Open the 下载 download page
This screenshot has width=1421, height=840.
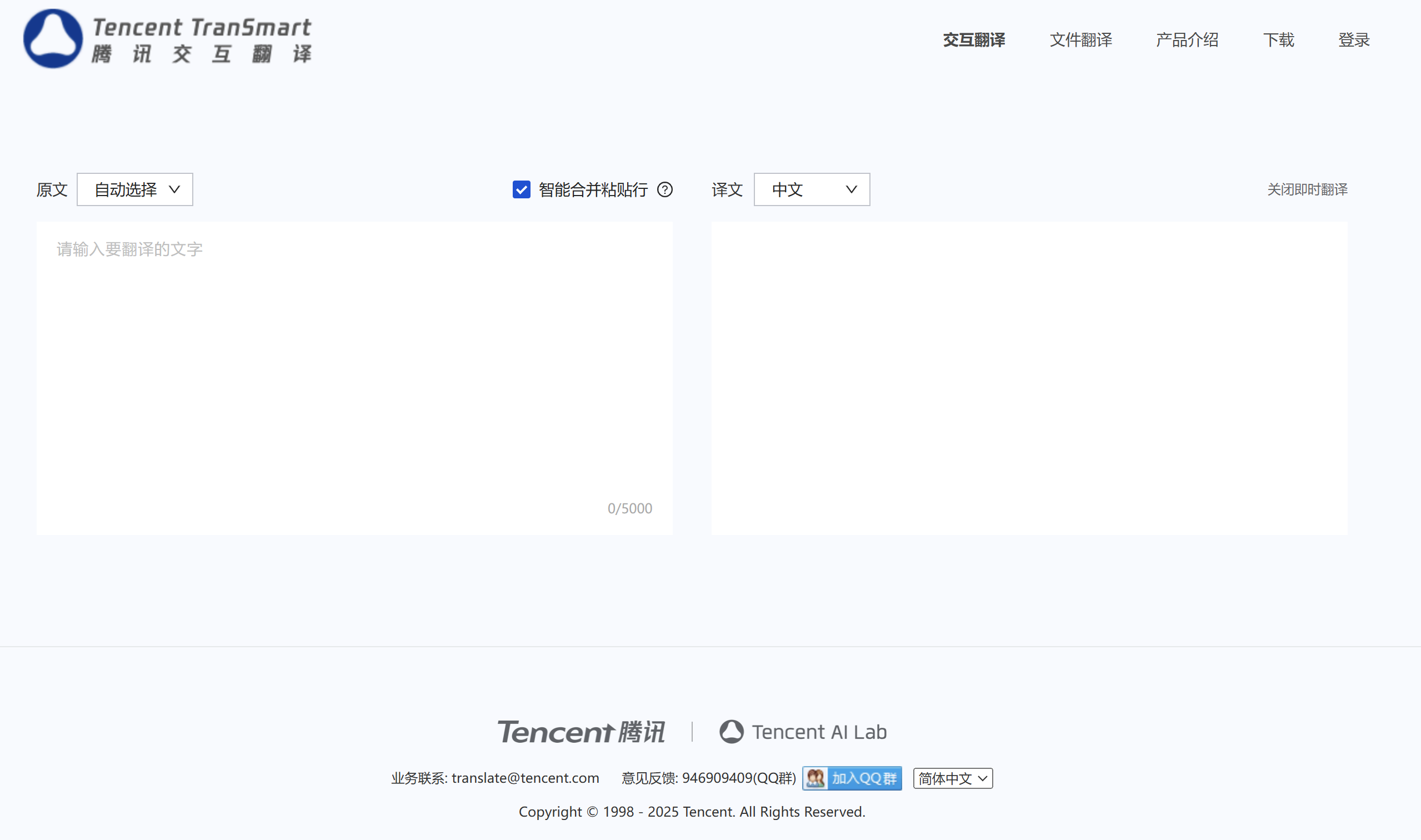(x=1278, y=39)
